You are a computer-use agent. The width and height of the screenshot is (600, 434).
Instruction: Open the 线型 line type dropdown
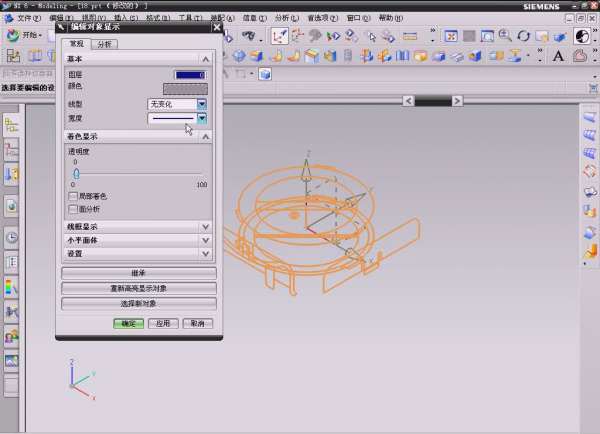202,104
